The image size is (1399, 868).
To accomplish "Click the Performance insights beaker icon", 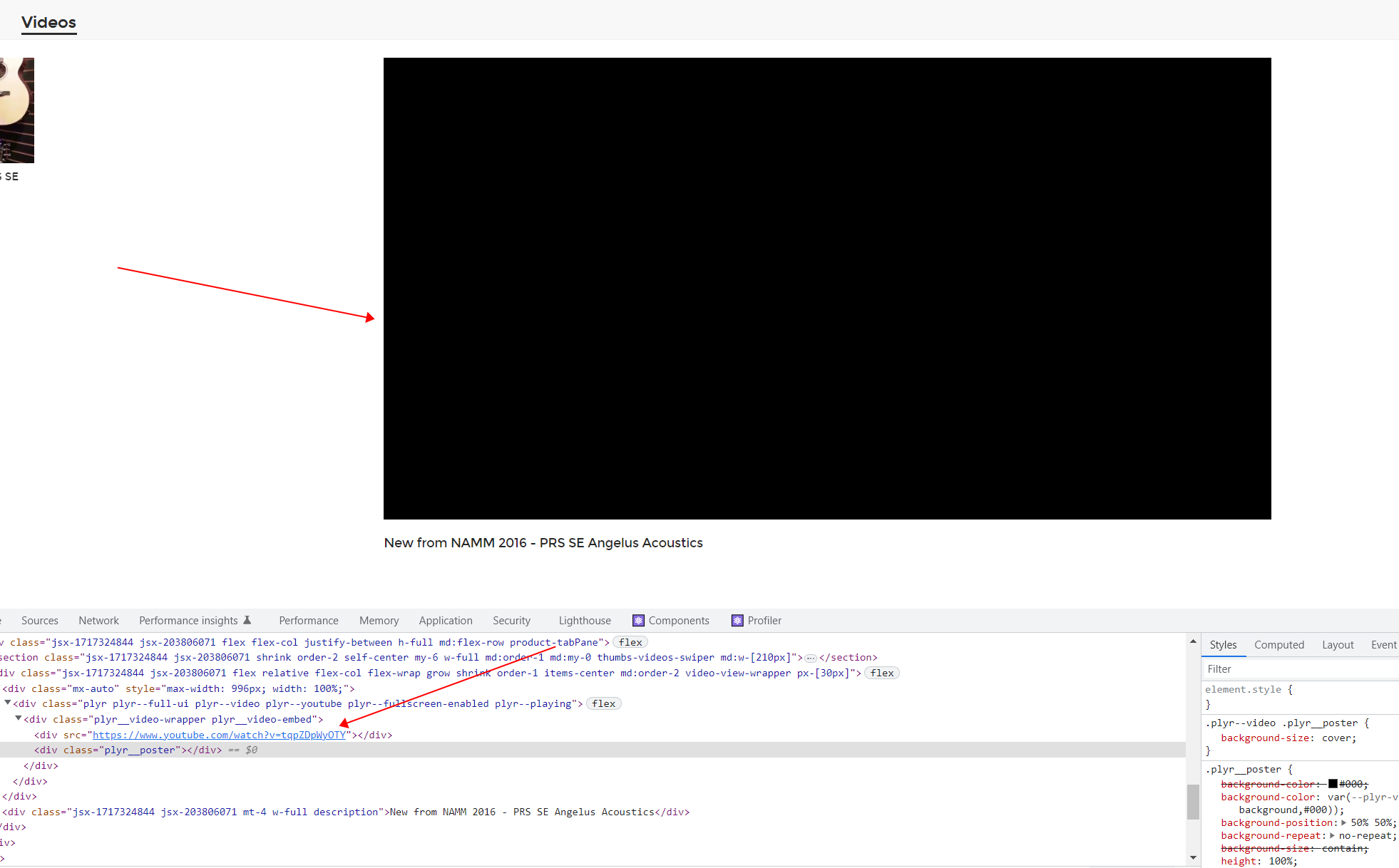I will (x=247, y=620).
